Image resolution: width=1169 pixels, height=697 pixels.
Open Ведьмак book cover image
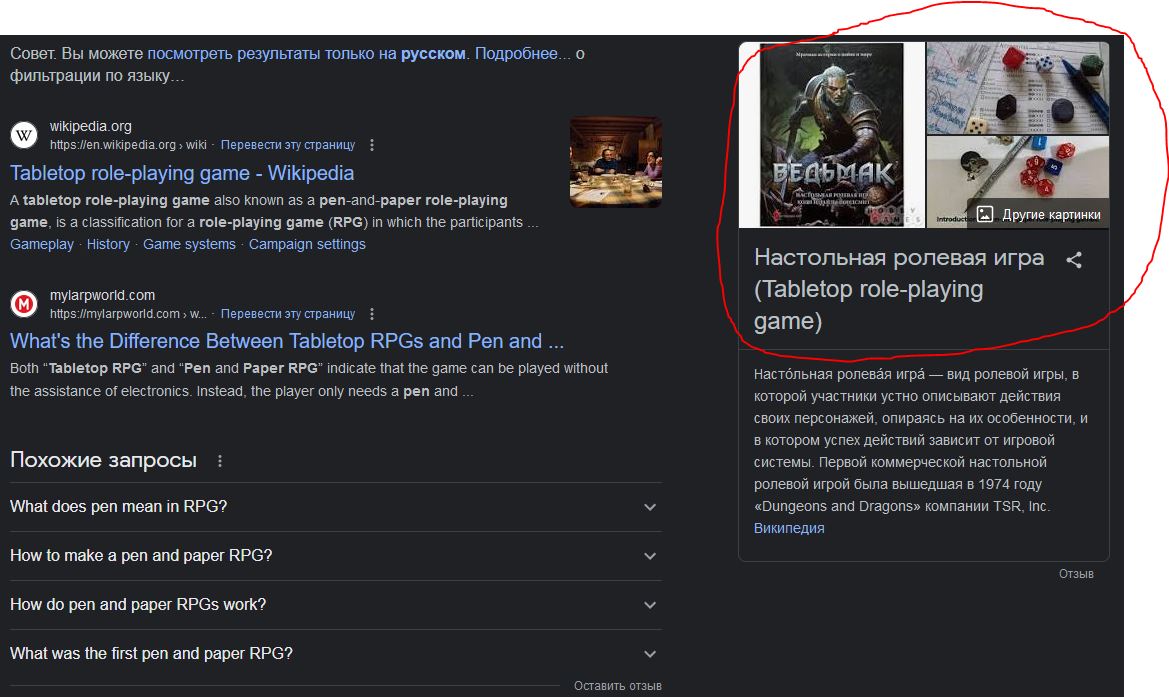point(831,134)
